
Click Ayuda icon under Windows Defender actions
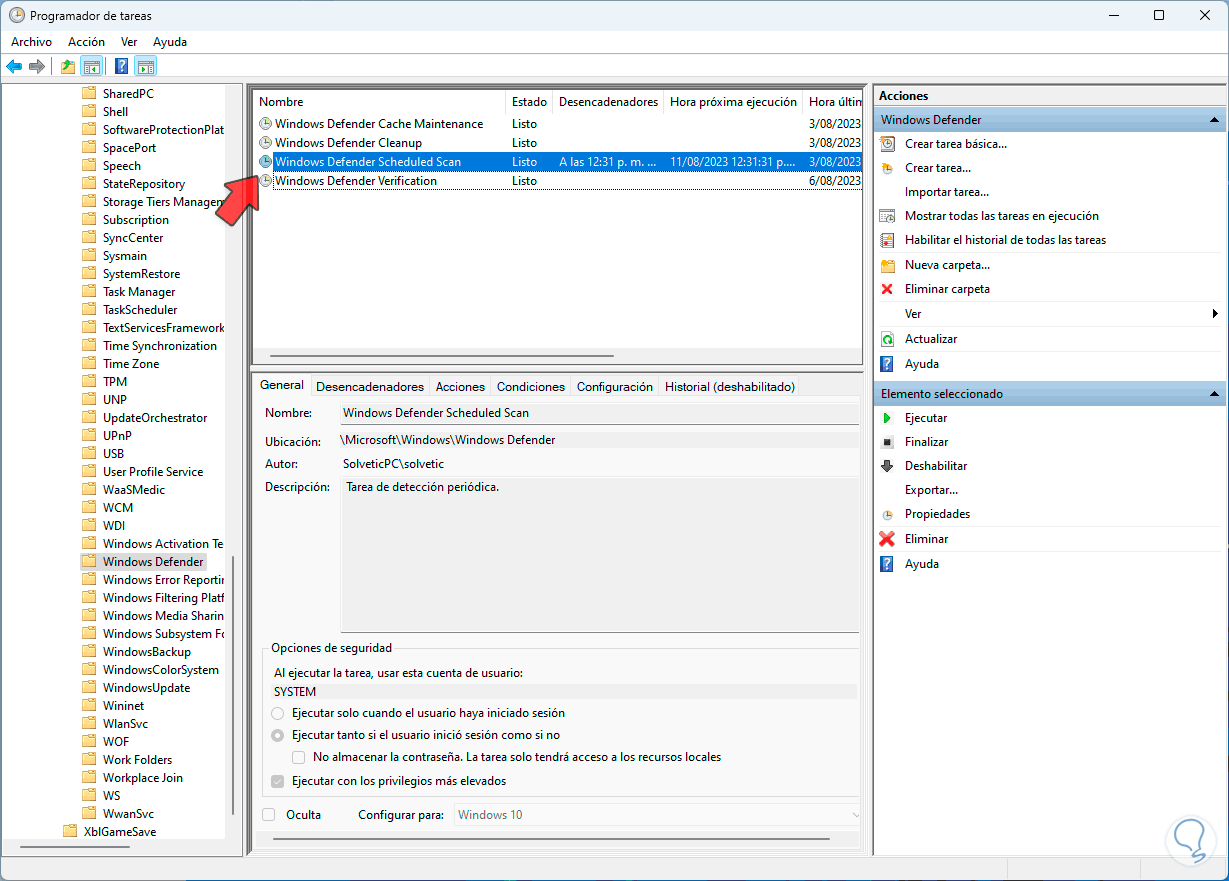pyautogui.click(x=887, y=364)
